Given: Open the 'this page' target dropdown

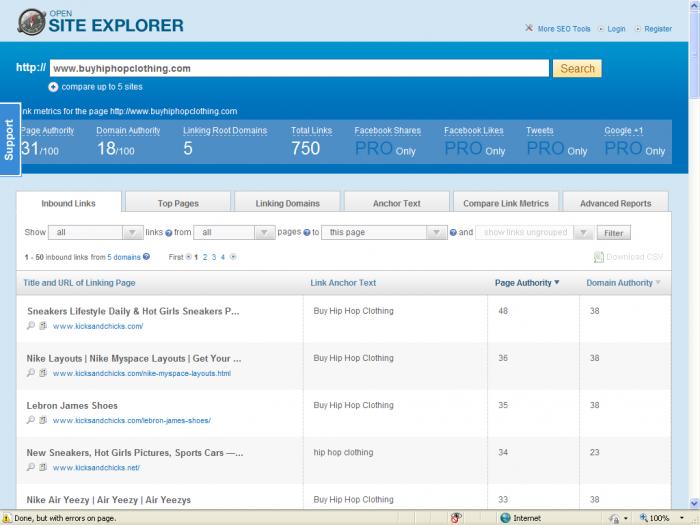Looking at the screenshot, I should click(x=384, y=233).
